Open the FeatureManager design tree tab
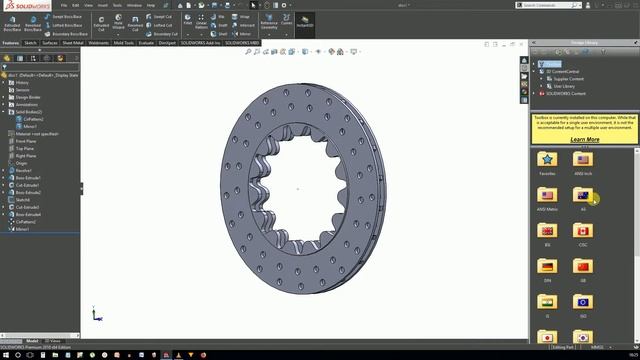Image resolution: width=640 pixels, height=360 pixels. click(7, 58)
